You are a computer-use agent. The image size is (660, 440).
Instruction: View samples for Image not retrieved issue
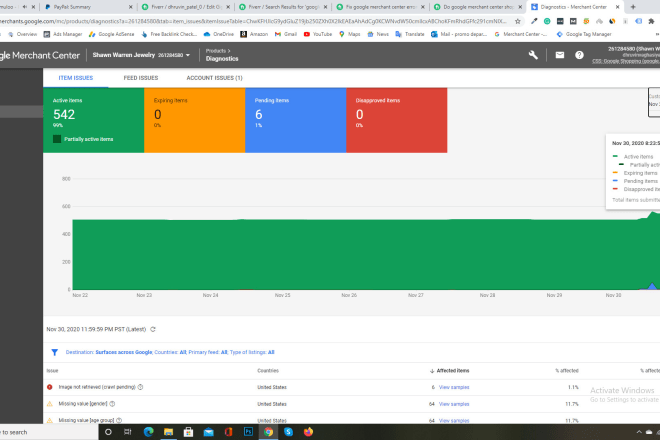pos(454,387)
